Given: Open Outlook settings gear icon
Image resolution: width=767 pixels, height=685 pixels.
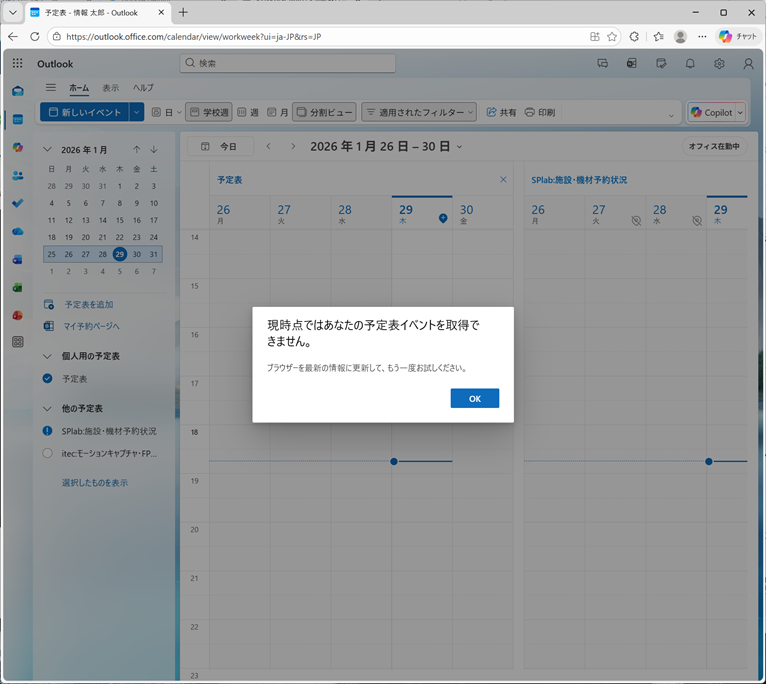Looking at the screenshot, I should 719,63.
